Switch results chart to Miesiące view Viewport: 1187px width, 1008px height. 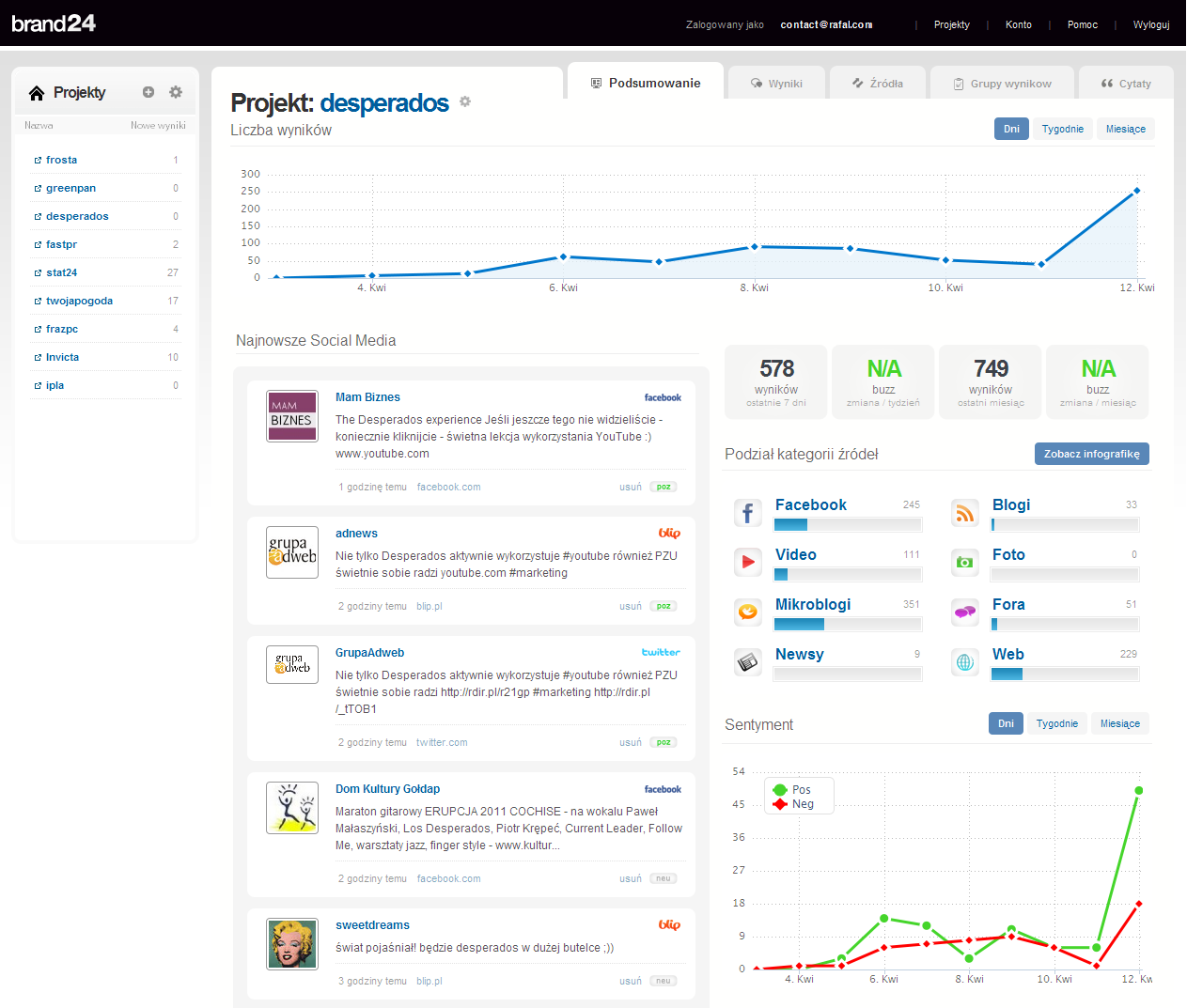(1126, 129)
